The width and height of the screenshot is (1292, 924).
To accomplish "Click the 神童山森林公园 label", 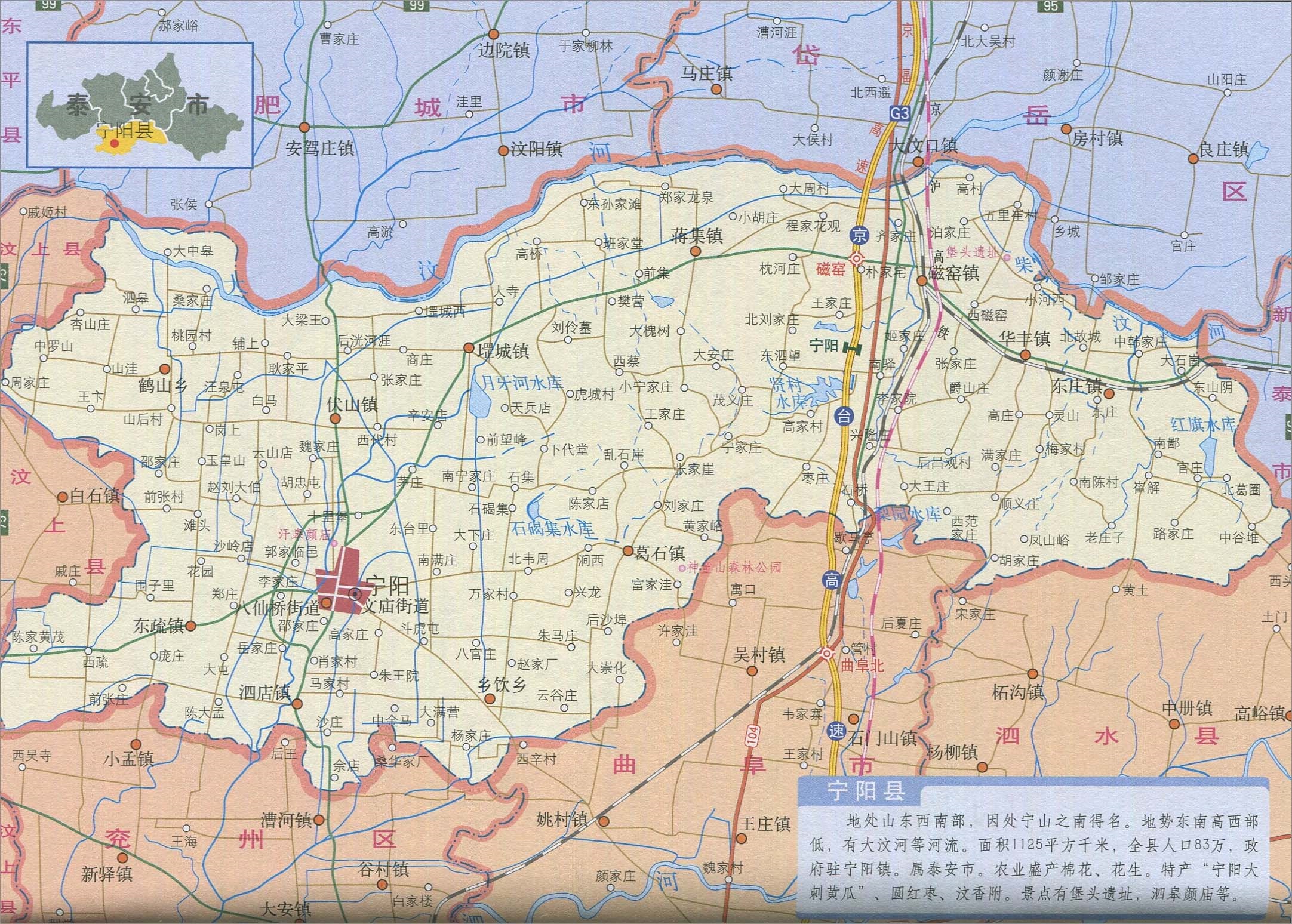I will [x=733, y=567].
